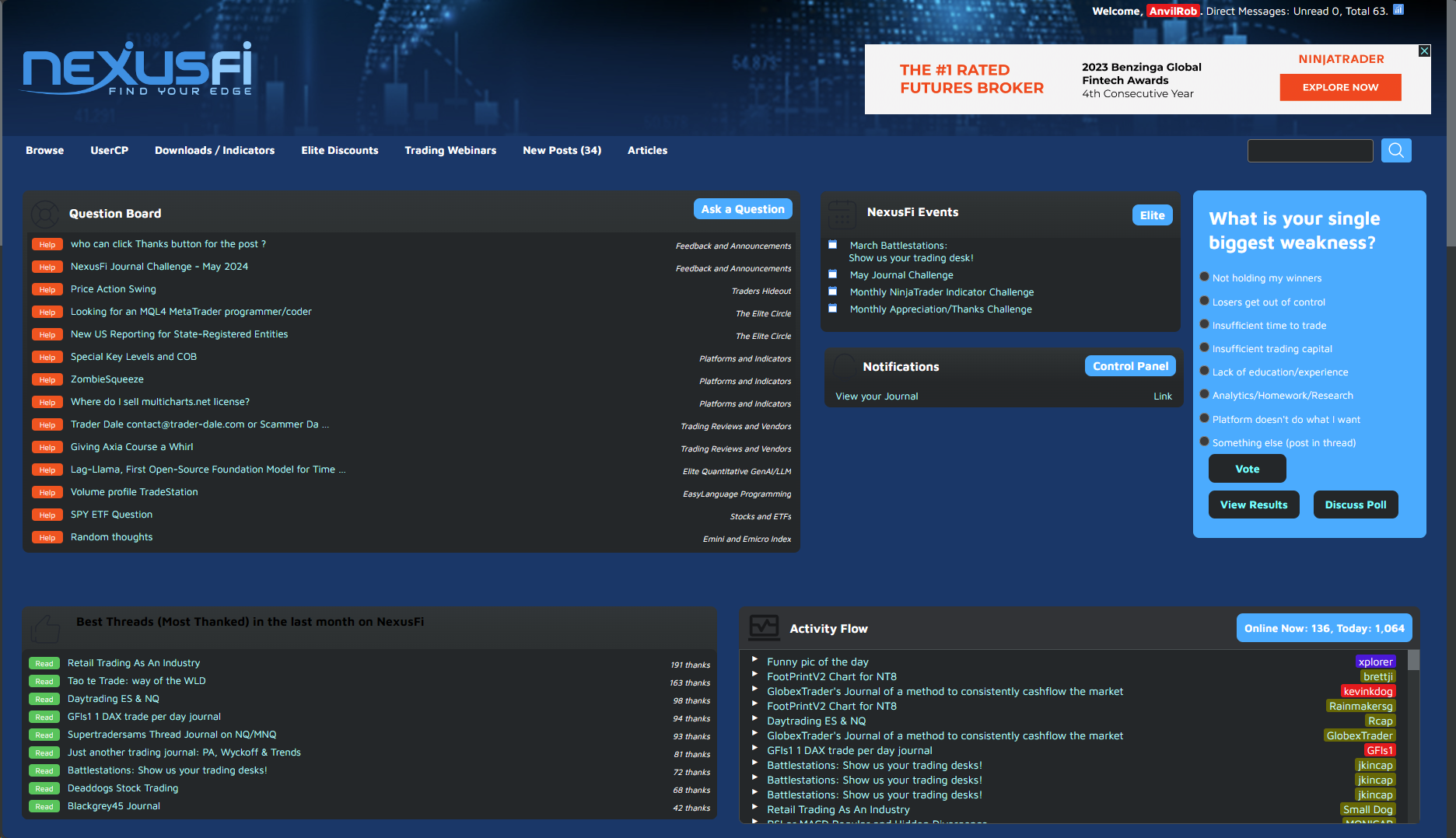Click Read badge beside Supertradersams Thread Journal
Screen dimensions: 1456x838
tap(44, 735)
